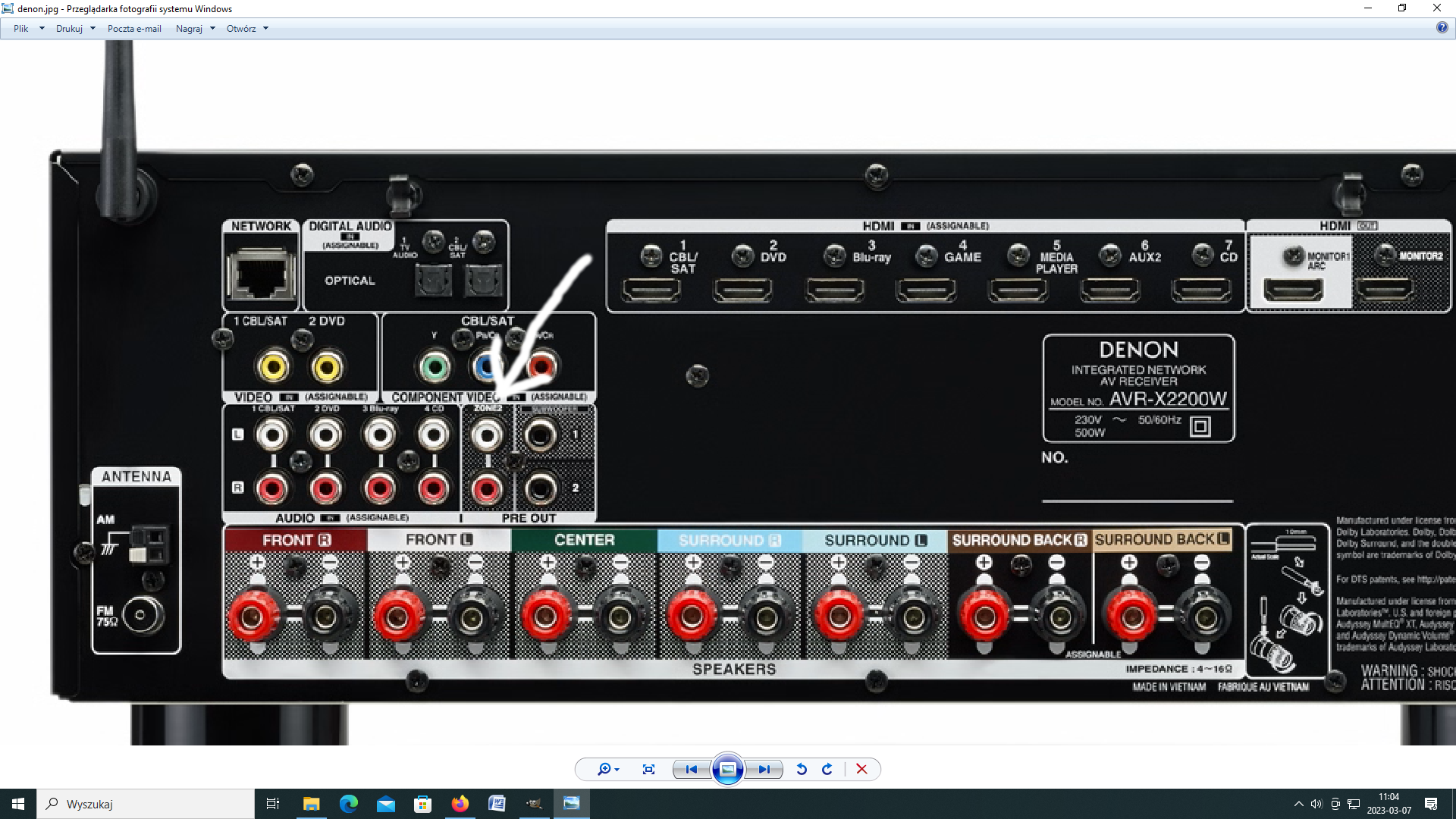
Task: Click Poczta e-mail
Action: [134, 29]
